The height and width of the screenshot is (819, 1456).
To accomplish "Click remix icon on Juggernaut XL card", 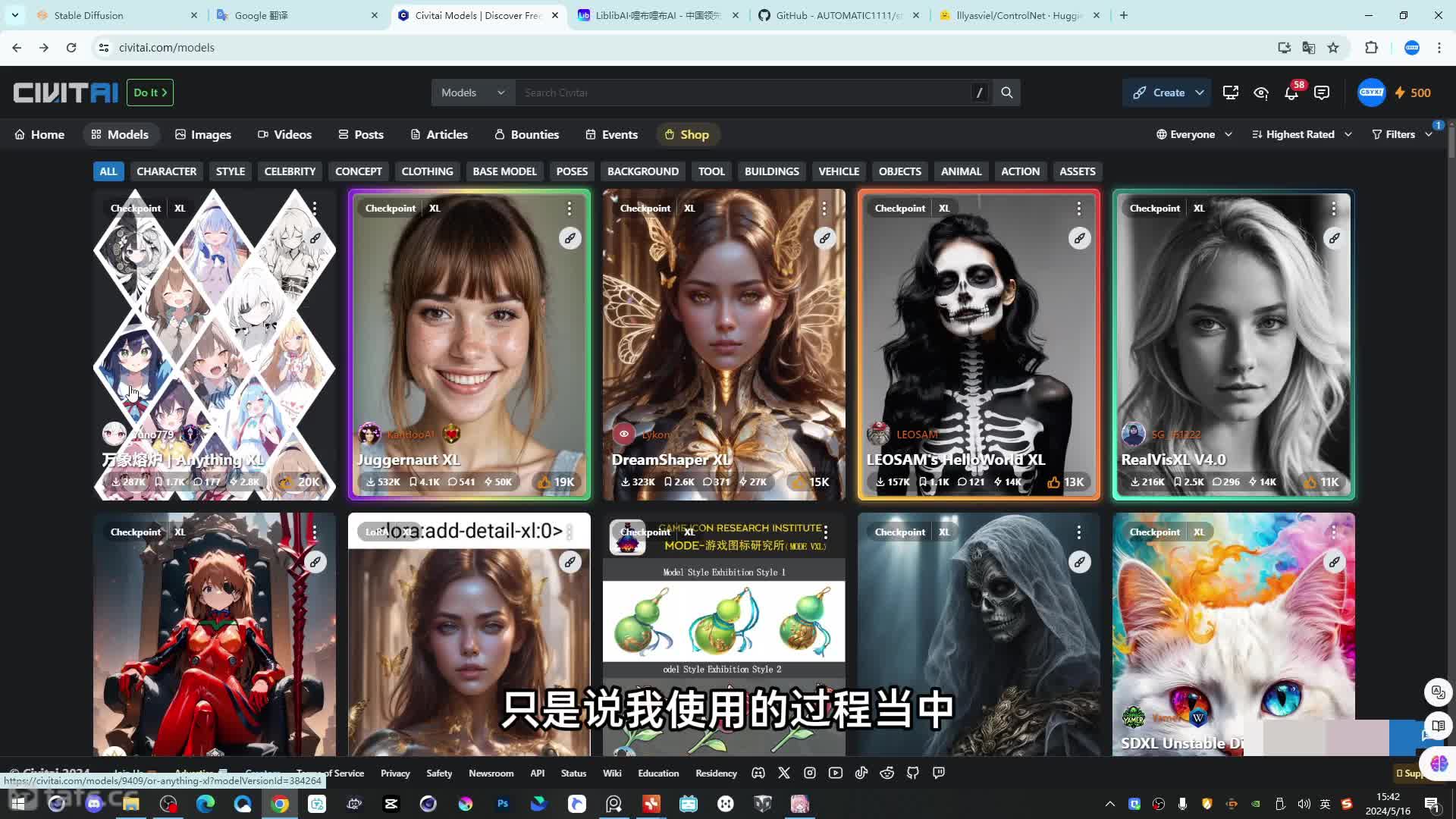I will pyautogui.click(x=570, y=238).
